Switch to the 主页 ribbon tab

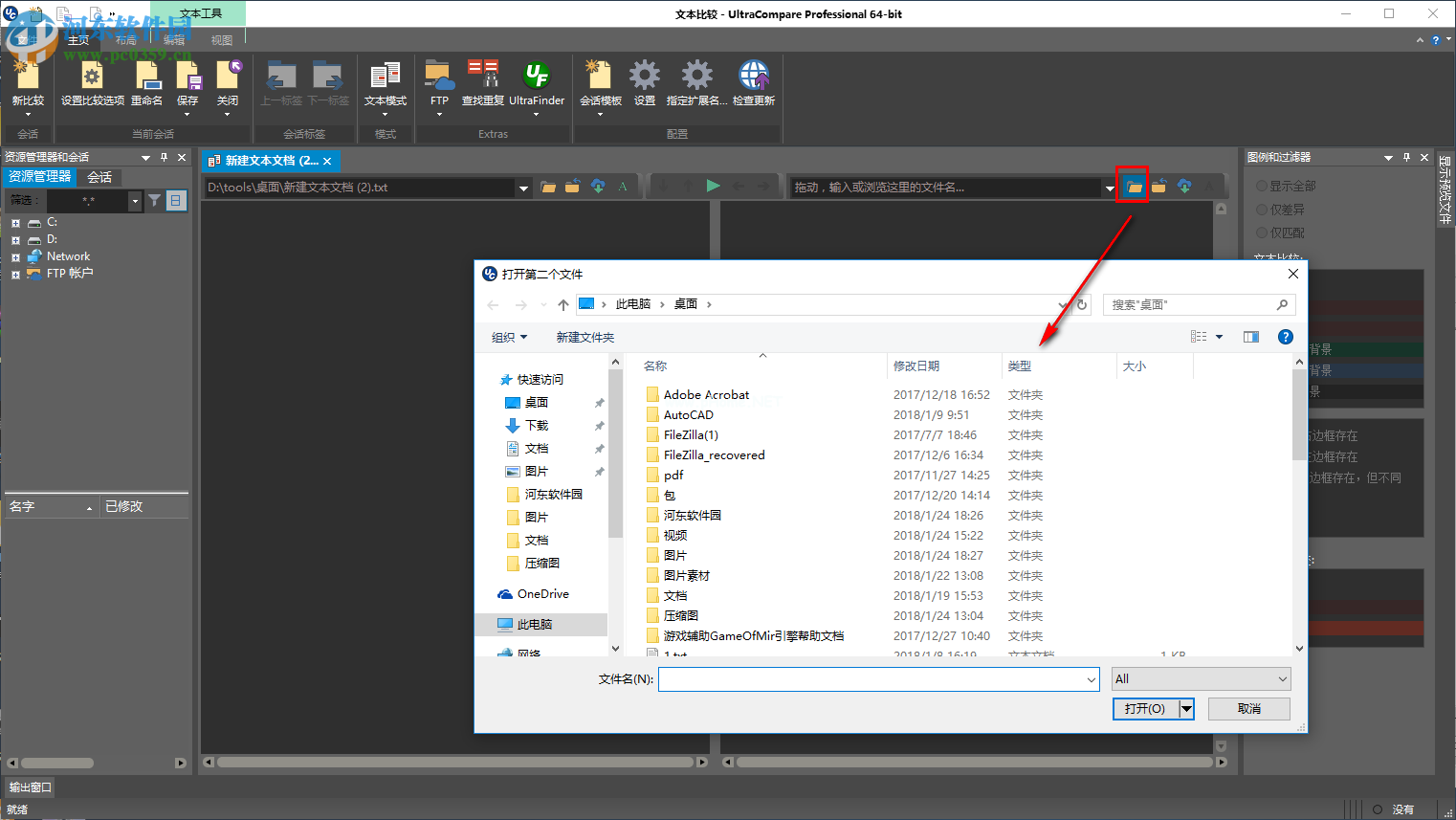click(78, 40)
